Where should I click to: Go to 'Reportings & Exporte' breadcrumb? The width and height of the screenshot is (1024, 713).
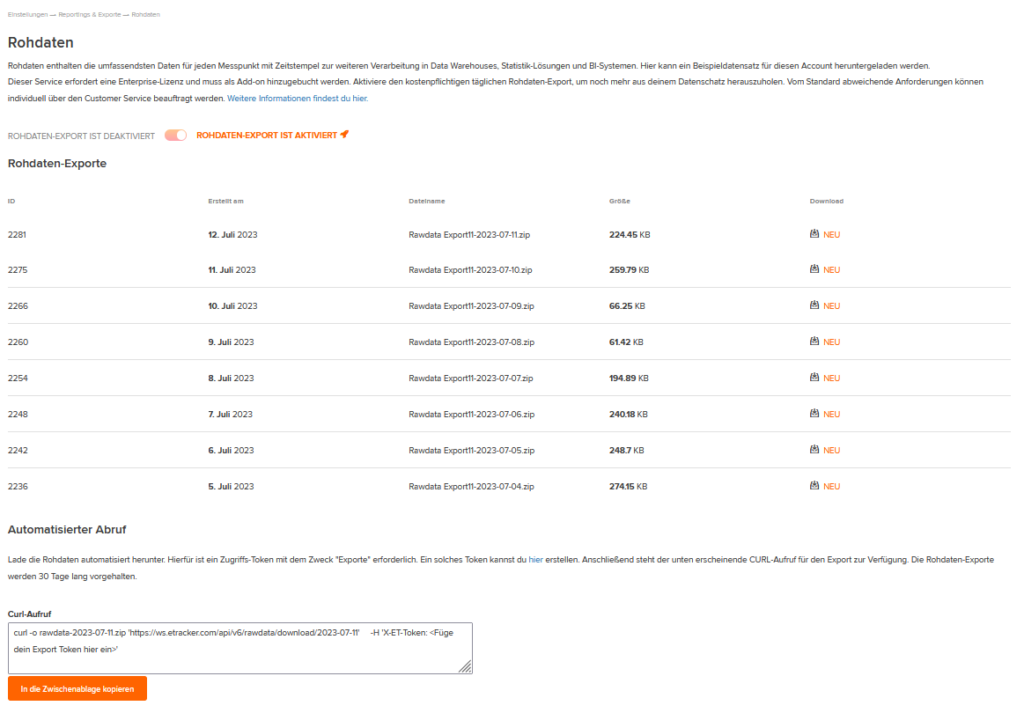click(x=89, y=14)
